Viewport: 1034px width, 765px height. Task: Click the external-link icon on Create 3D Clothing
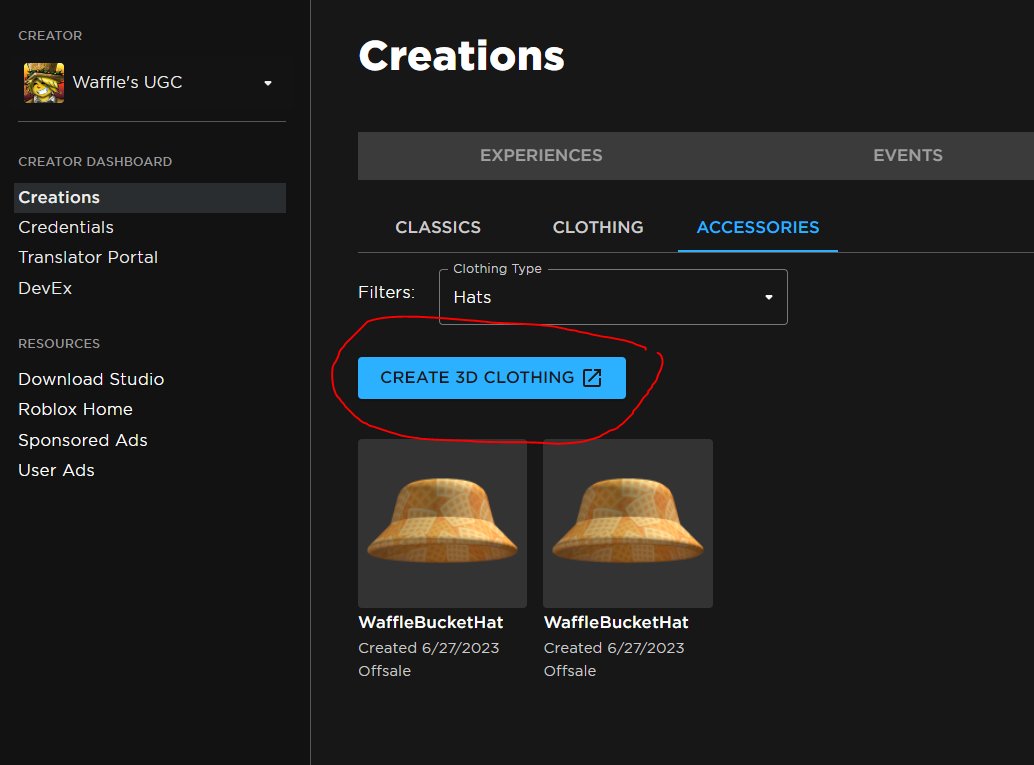coord(592,378)
